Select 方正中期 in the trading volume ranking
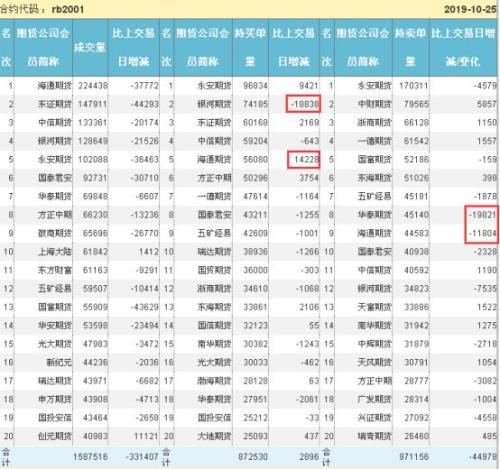This screenshot has width=500, height=469. point(55,215)
